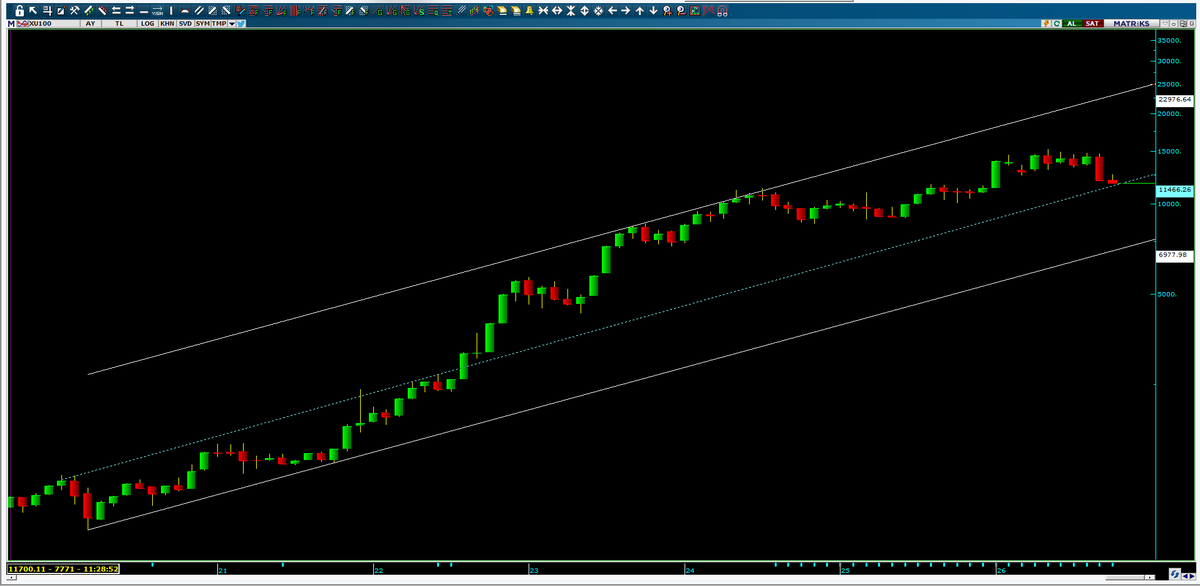Shift chart left with left arrow

(x=612, y=11)
